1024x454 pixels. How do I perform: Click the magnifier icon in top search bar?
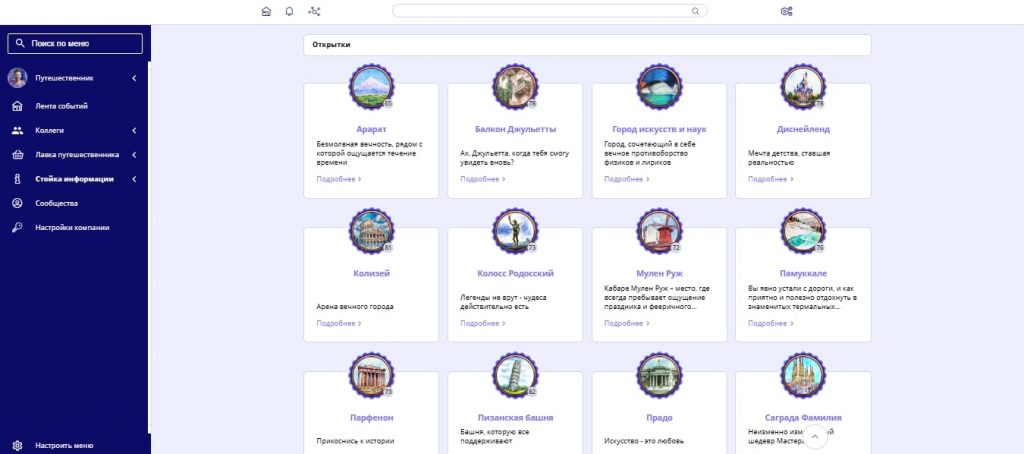coord(696,12)
